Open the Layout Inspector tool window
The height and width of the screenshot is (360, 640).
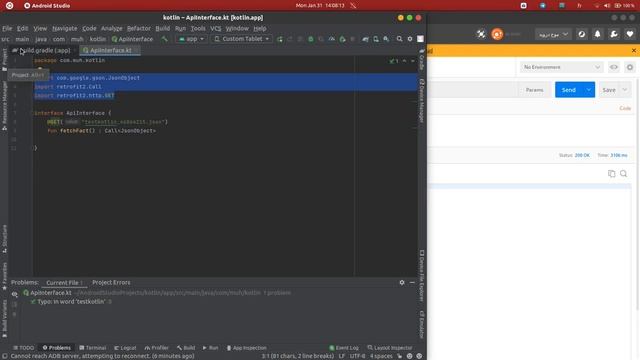pyautogui.click(x=390, y=348)
